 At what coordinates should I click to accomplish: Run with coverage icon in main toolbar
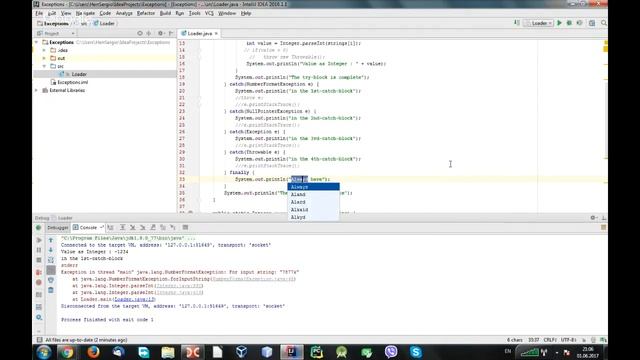pos(579,23)
